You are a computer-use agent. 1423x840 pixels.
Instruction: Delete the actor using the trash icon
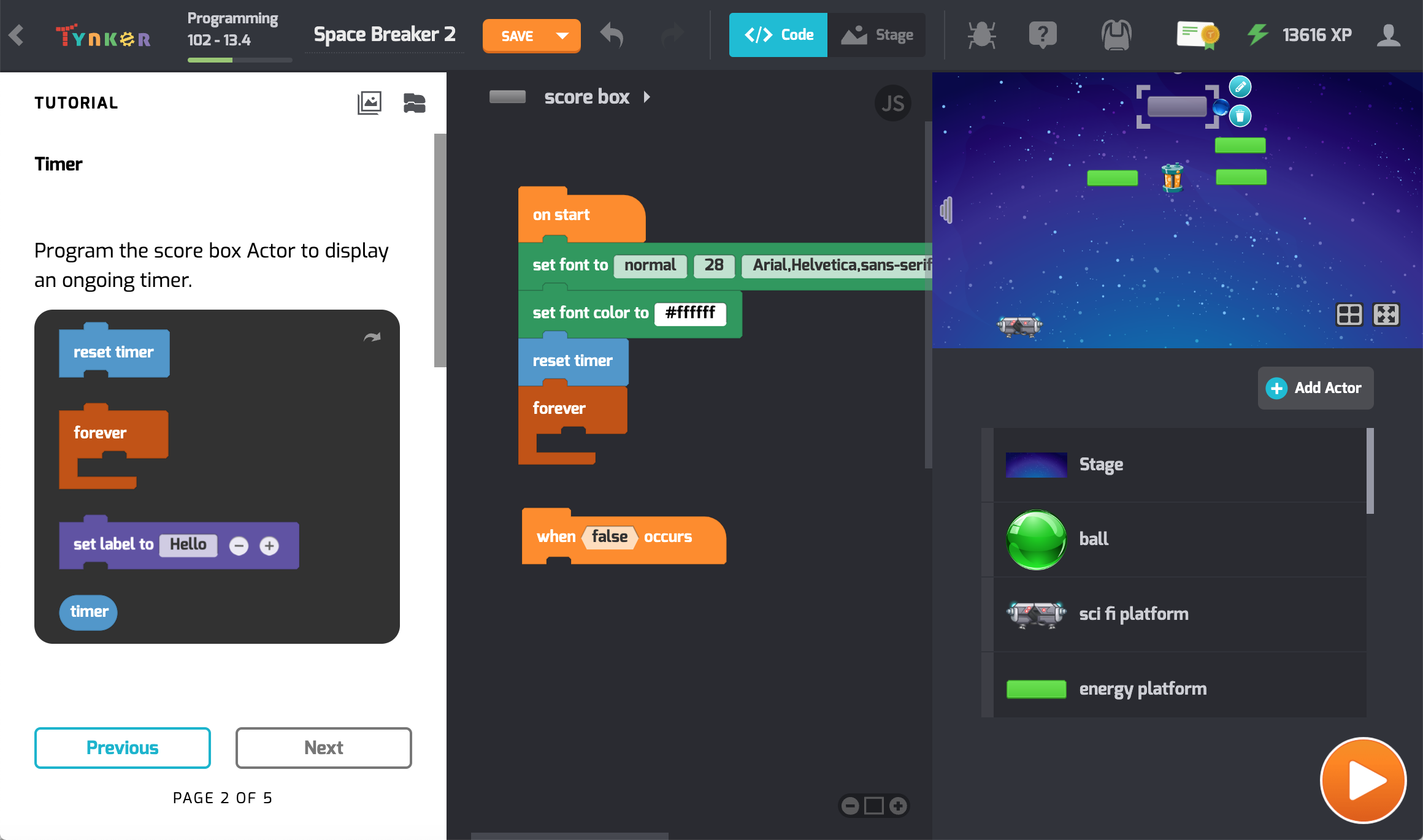tap(1240, 116)
